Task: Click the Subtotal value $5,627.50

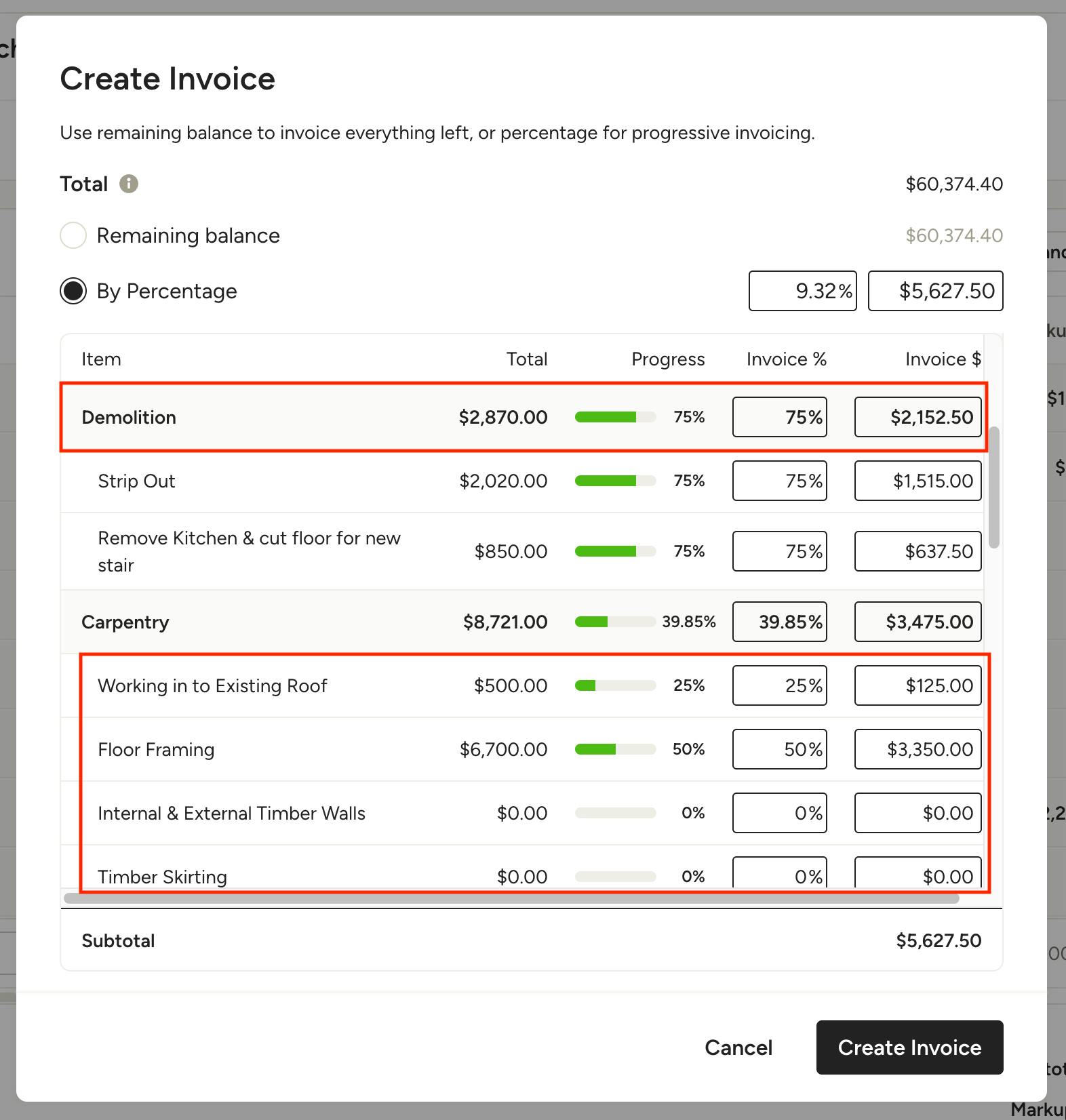Action: pos(939,940)
